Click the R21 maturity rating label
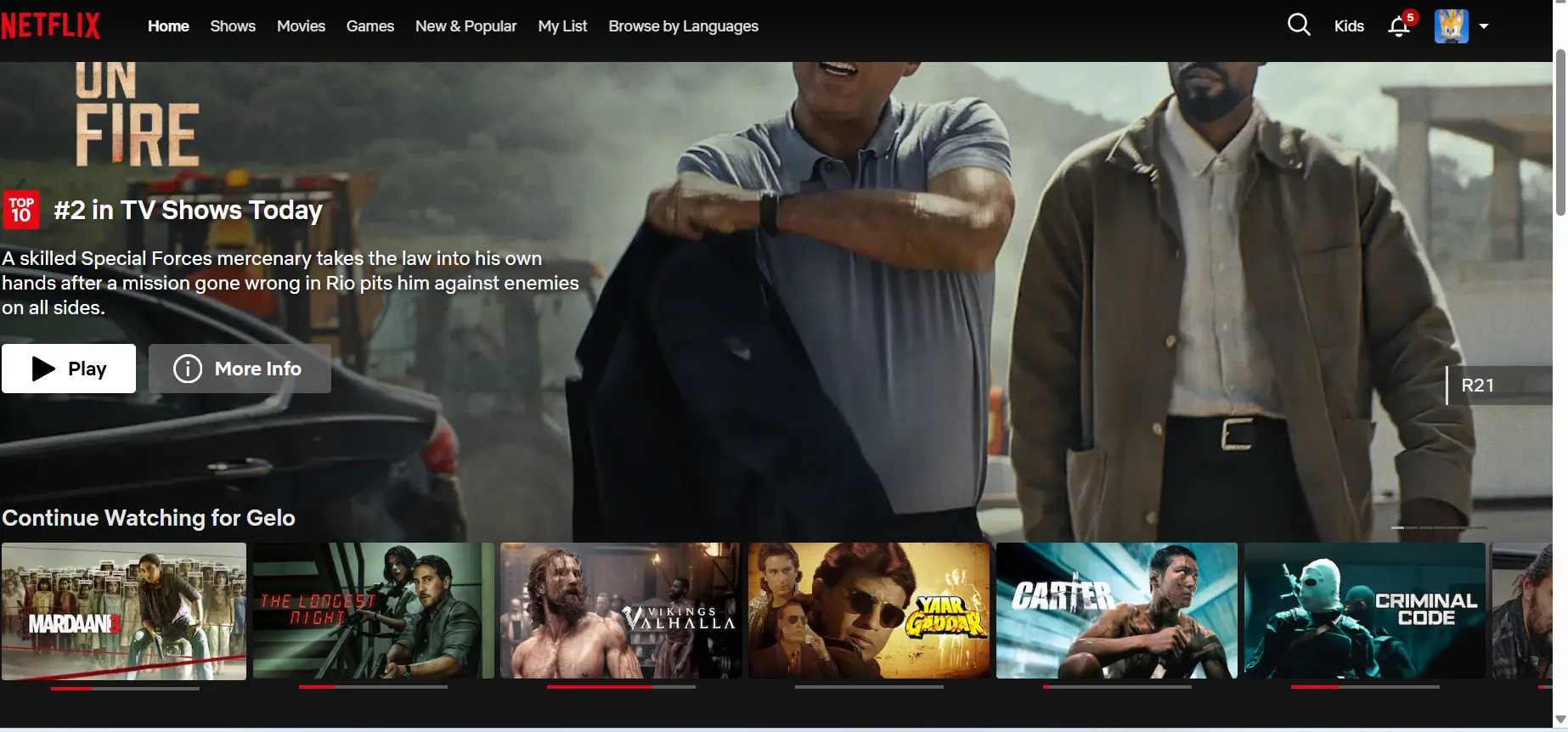 [1499, 386]
